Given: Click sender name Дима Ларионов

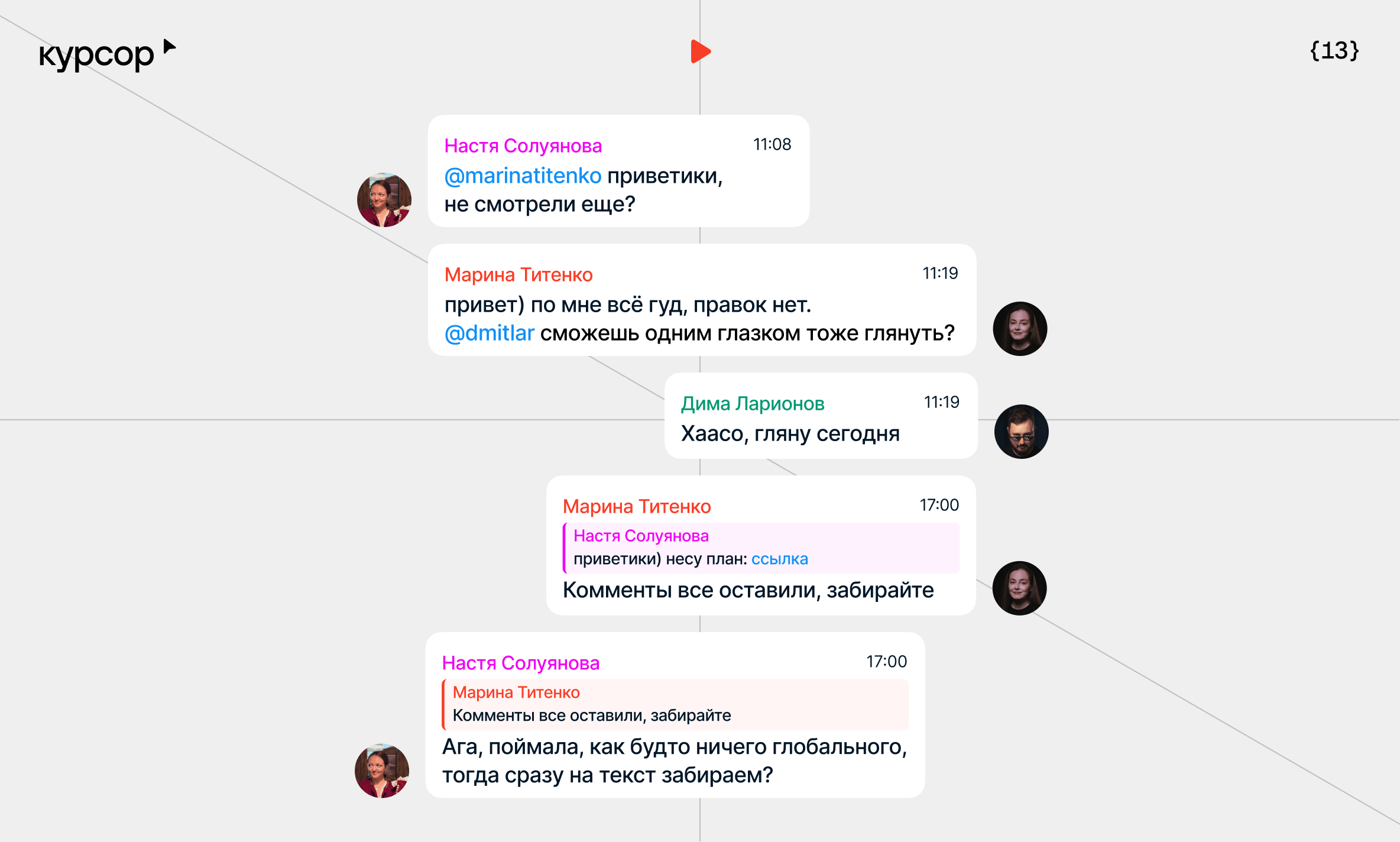Looking at the screenshot, I should click(753, 404).
